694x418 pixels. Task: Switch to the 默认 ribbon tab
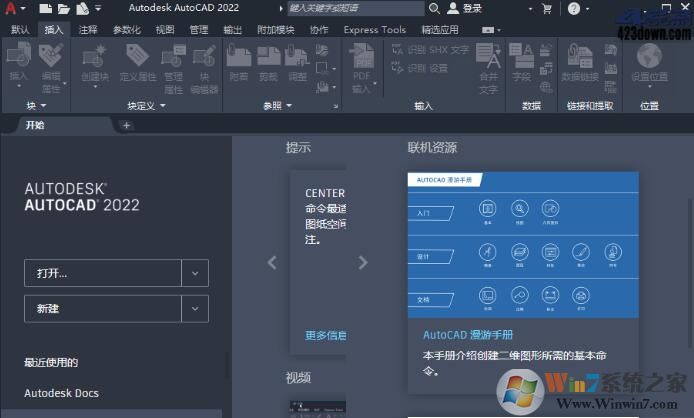coord(20,30)
